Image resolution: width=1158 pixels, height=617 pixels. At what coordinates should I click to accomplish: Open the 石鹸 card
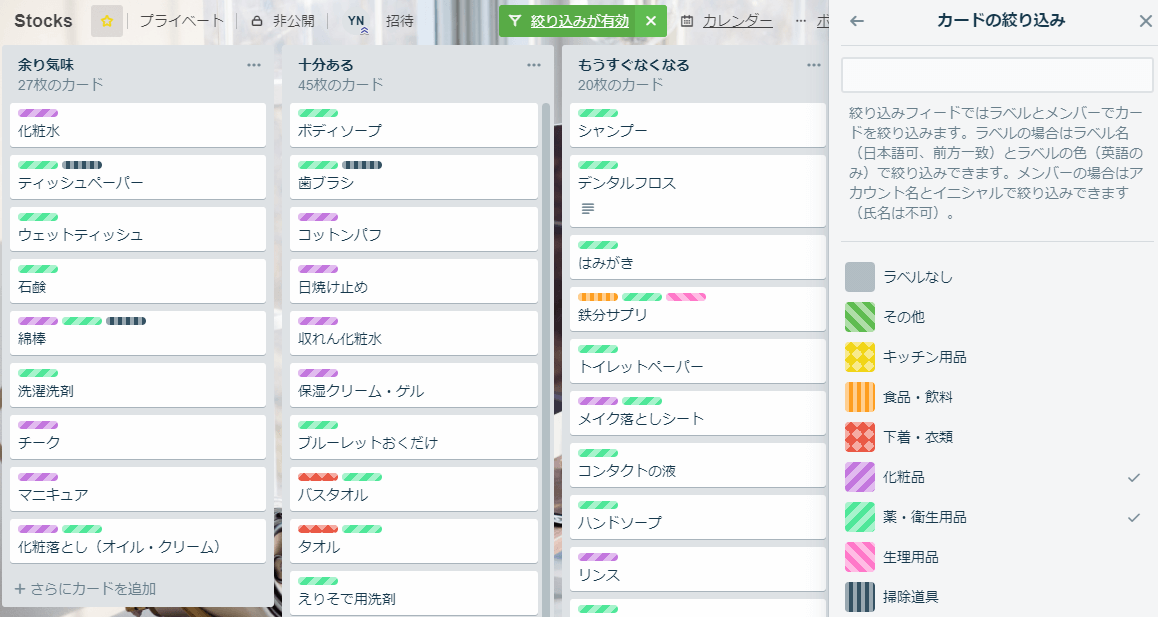(x=137, y=281)
